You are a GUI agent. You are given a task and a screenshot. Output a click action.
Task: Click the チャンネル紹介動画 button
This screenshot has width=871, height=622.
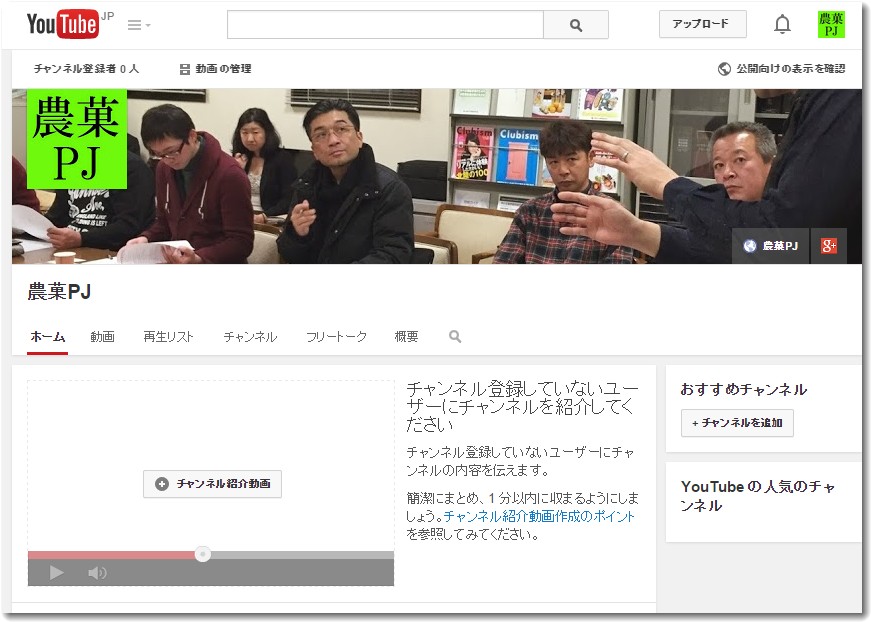212,483
